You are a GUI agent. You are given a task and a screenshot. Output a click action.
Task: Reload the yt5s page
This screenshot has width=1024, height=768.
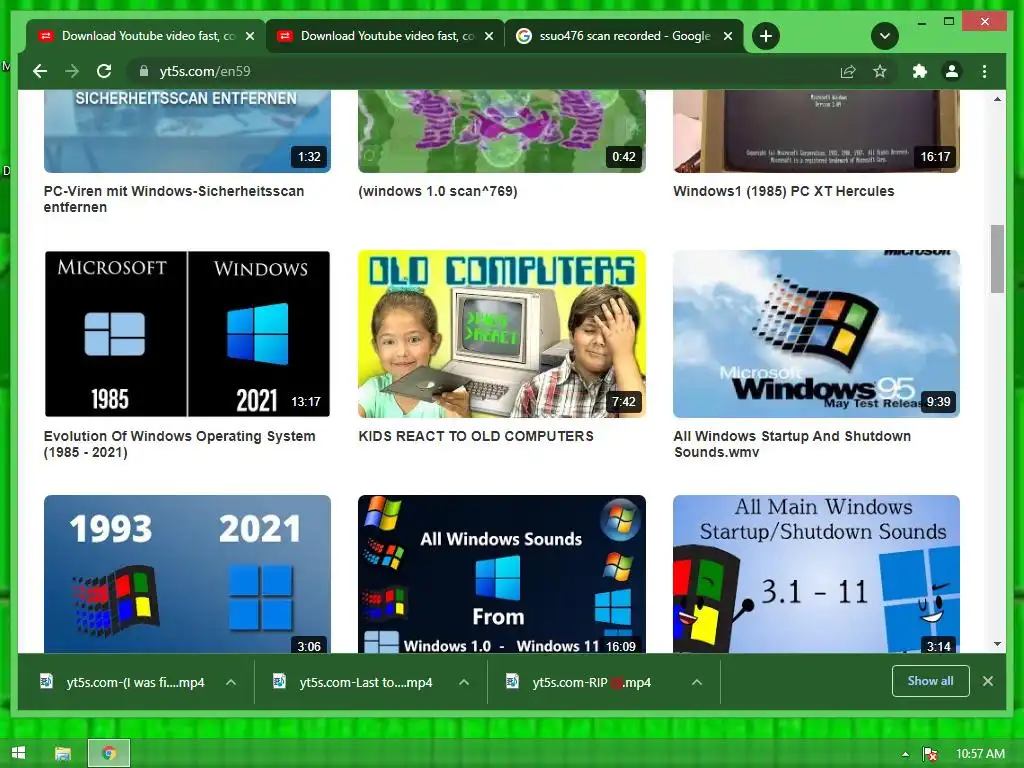[x=104, y=71]
